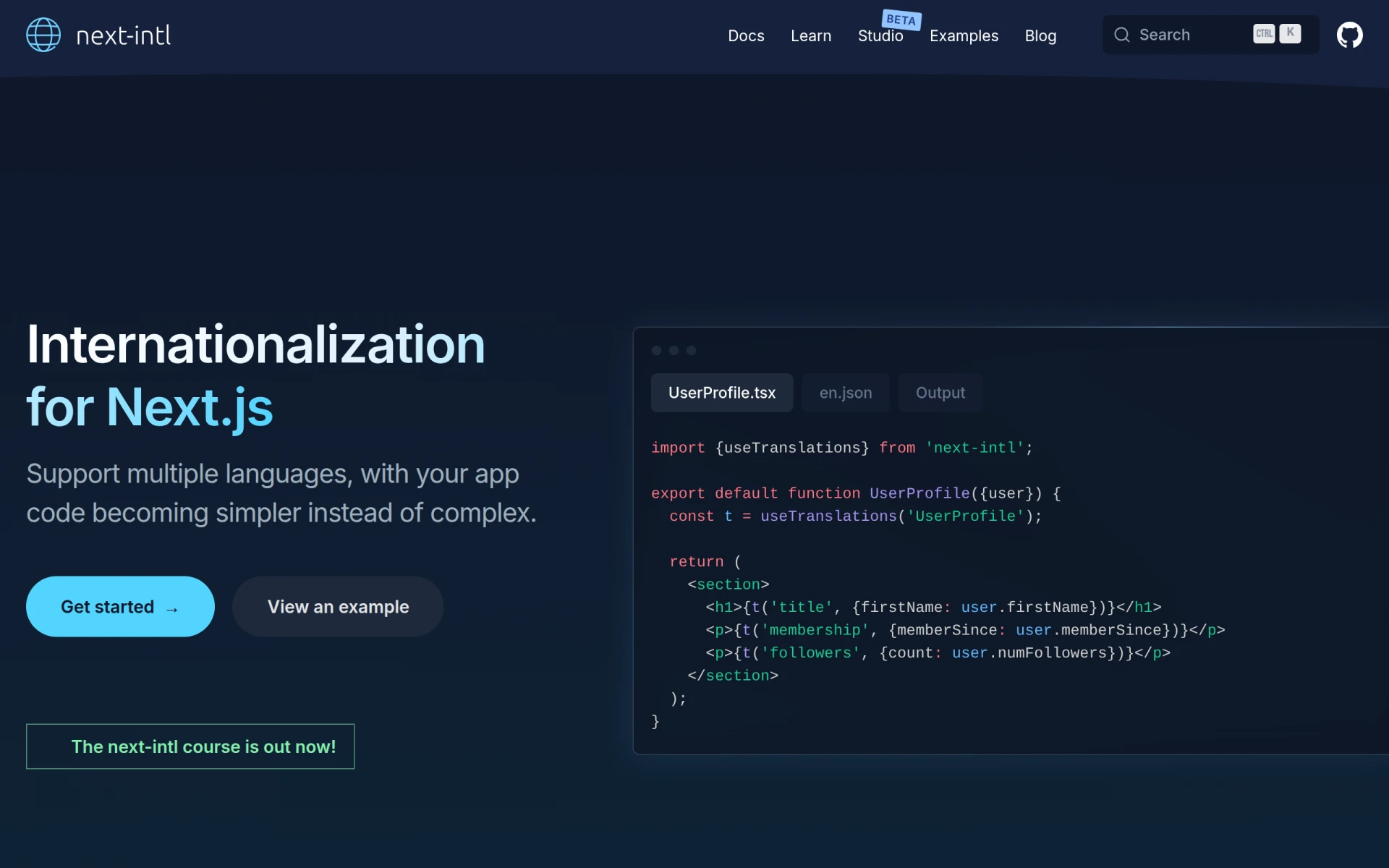The height and width of the screenshot is (868, 1389).
Task: Click the next-intl globe logo icon
Action: (x=43, y=35)
